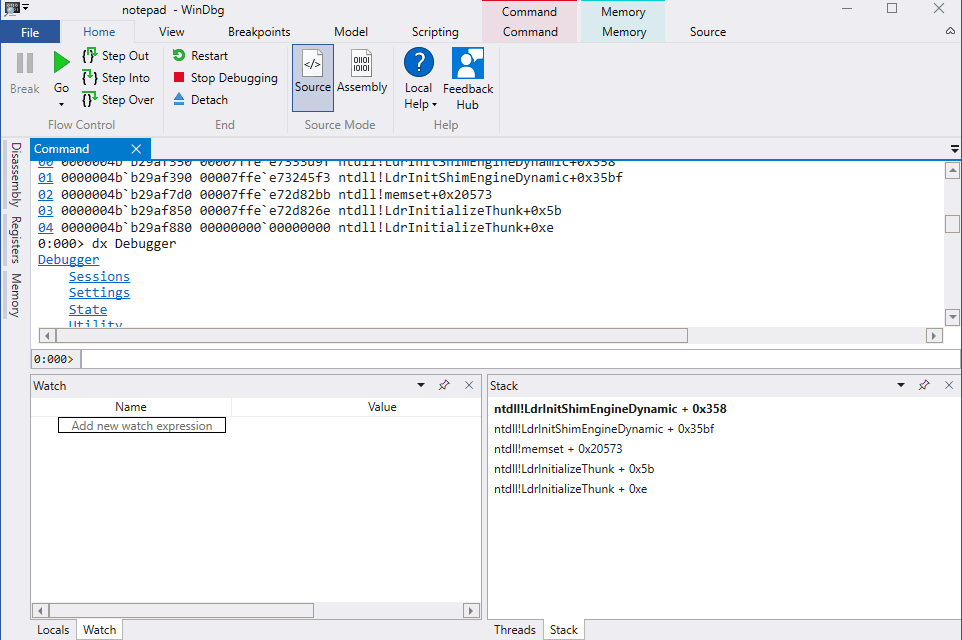This screenshot has width=962, height=640.
Task: Switch to the Stack tab
Action: (564, 630)
